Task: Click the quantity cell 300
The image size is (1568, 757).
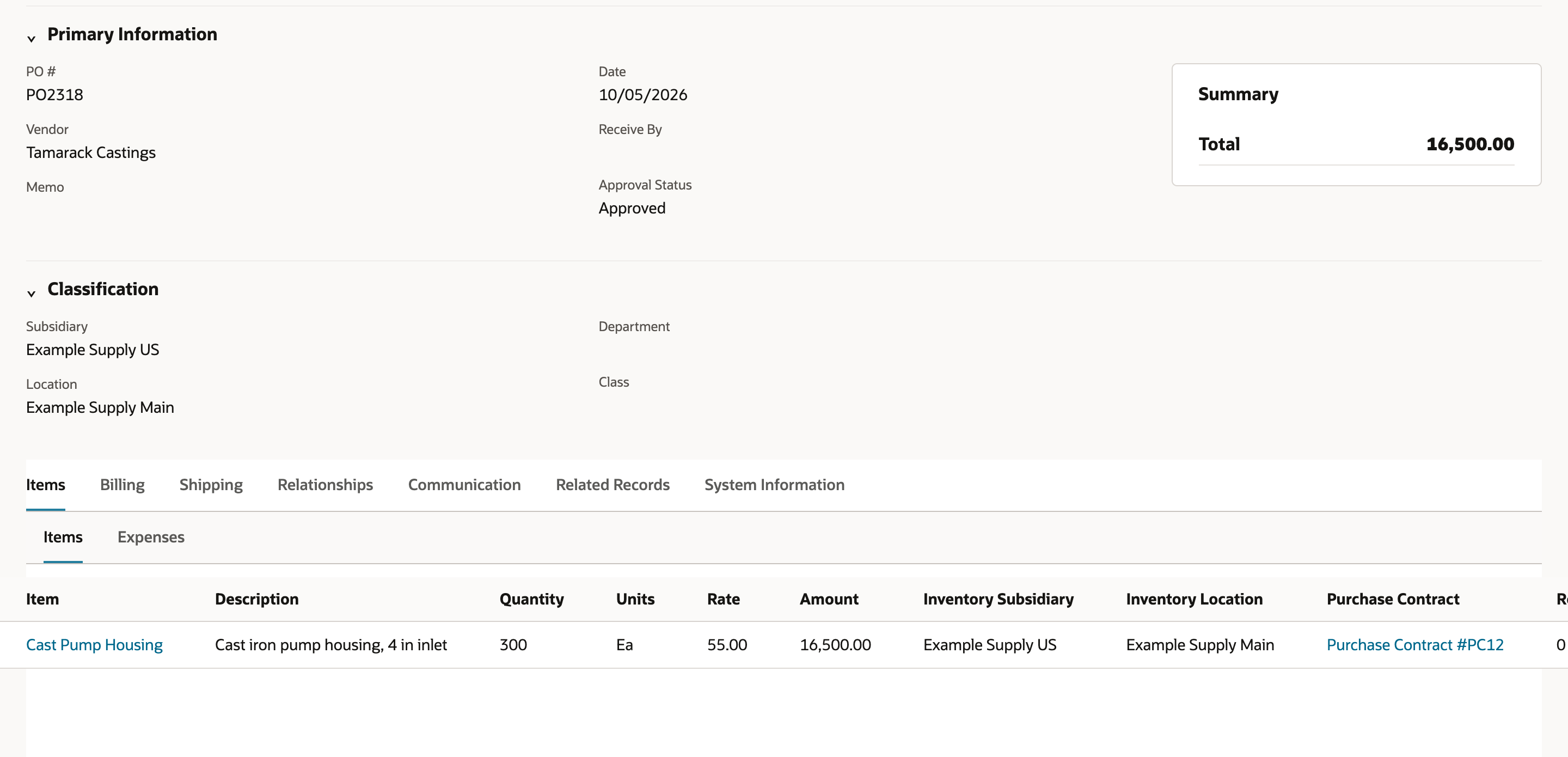Action: click(513, 645)
